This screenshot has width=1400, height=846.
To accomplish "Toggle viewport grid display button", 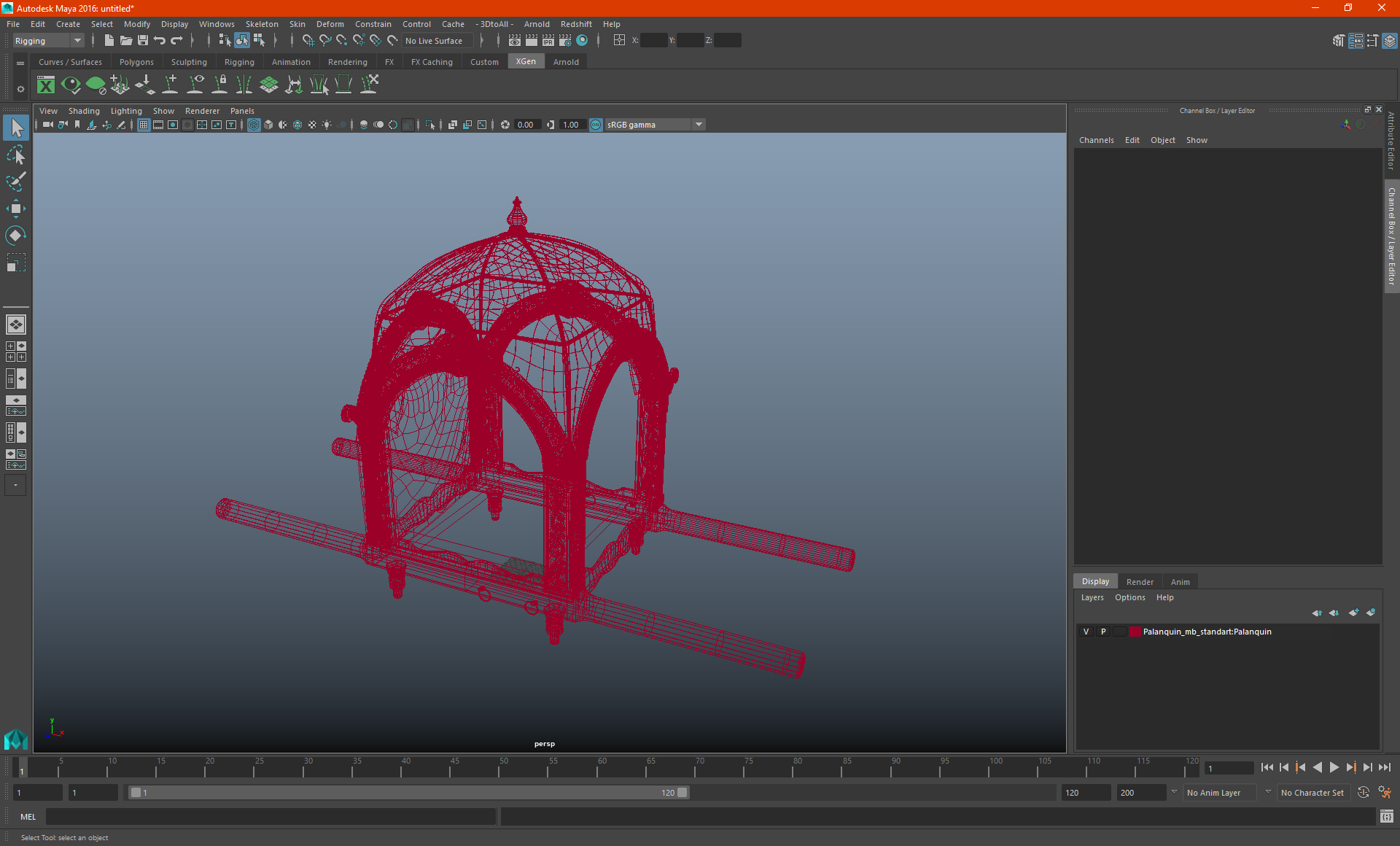I will 144,125.
